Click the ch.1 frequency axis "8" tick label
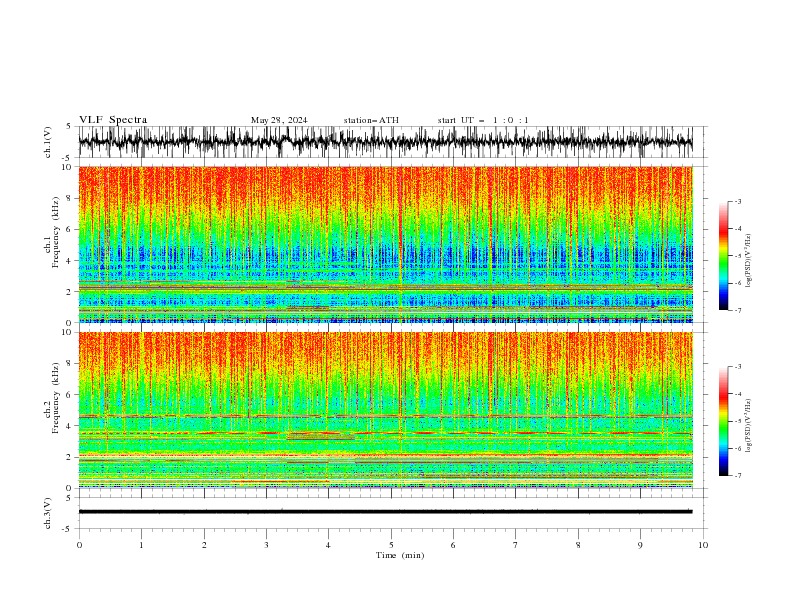This screenshot has width=792, height=612. [70, 198]
